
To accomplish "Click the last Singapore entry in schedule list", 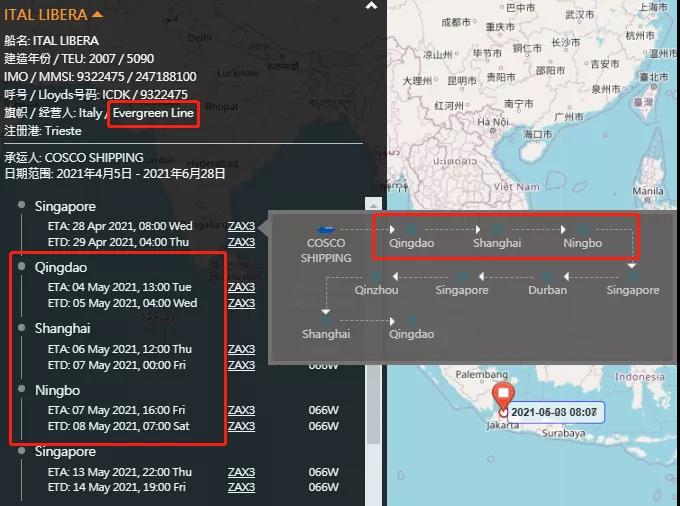I will click(65, 451).
